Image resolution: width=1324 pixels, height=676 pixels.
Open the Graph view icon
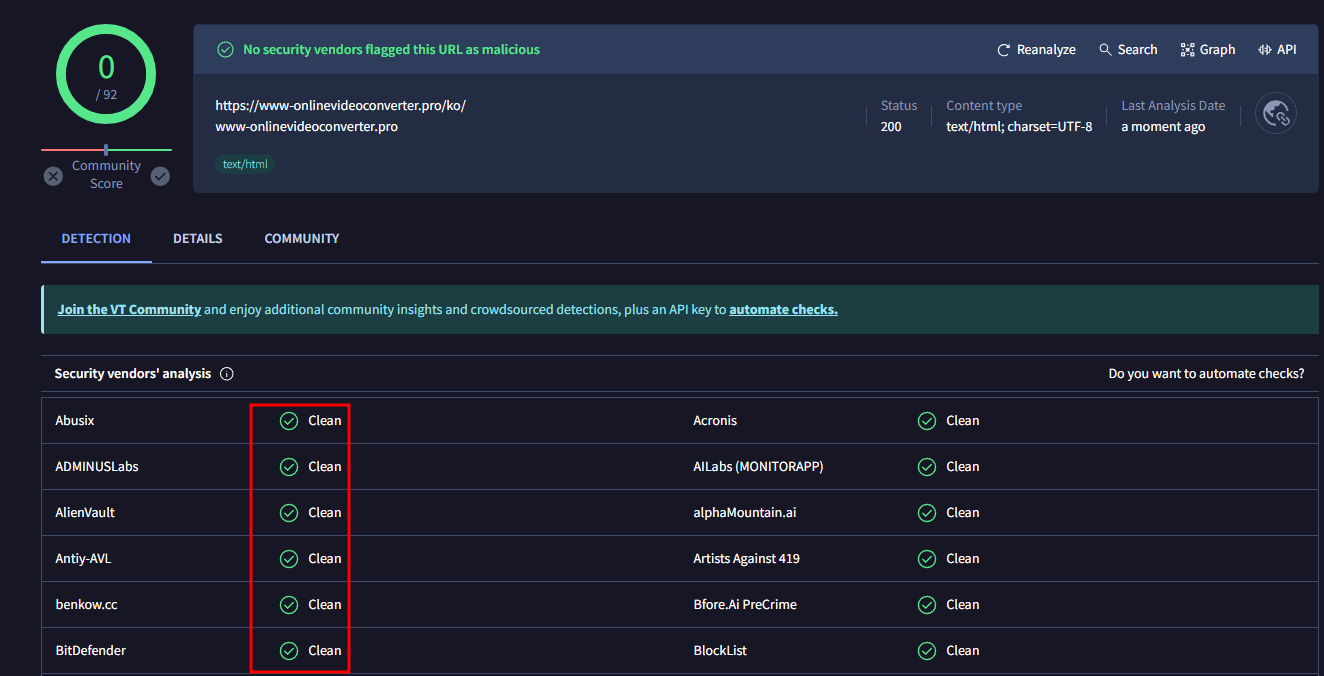[x=1187, y=50]
